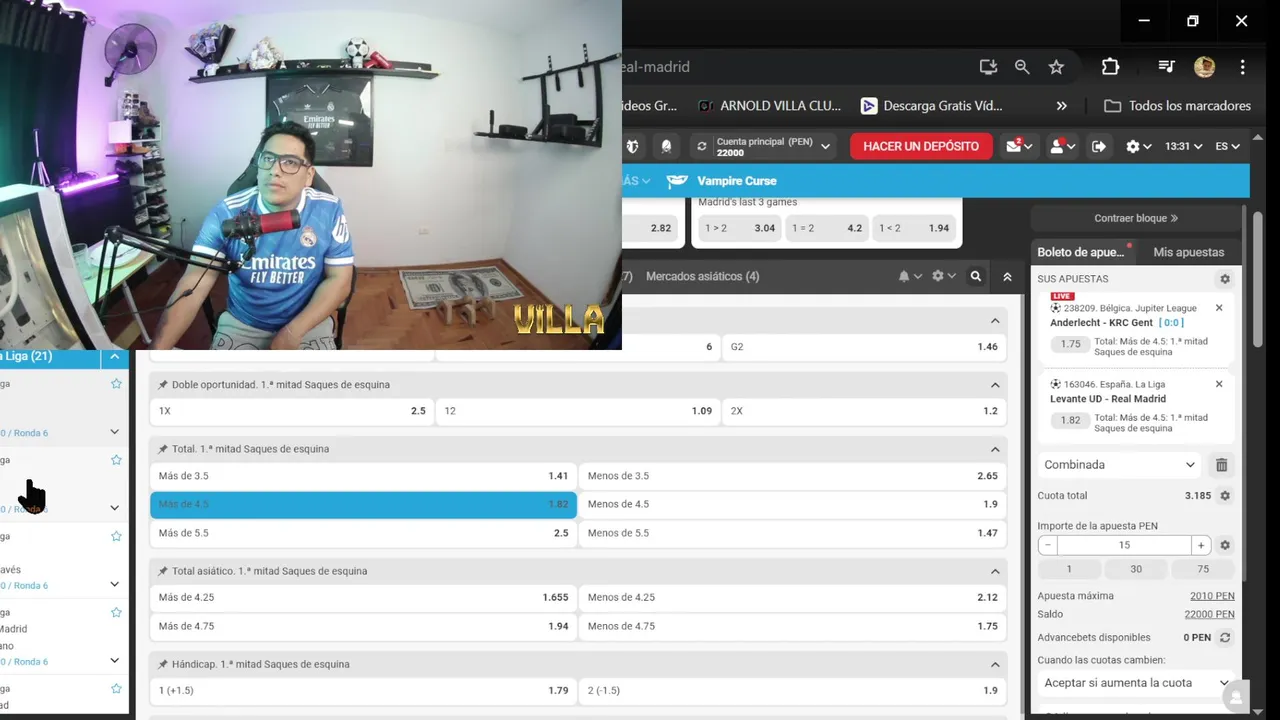1280x720 pixels.
Task: Collapse Total 1.ª mitad Saques de esquina section
Action: pyautogui.click(x=995, y=449)
